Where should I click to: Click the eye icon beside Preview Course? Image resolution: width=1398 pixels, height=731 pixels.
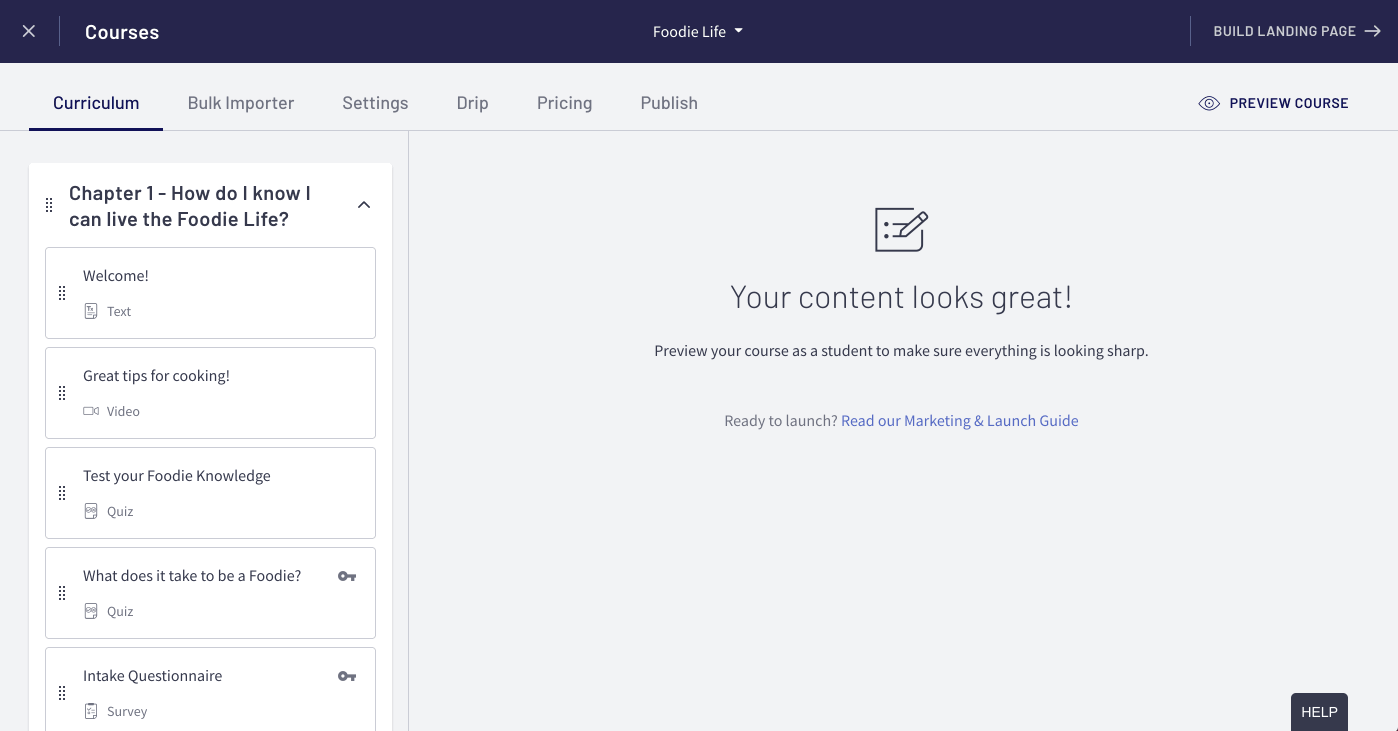point(1209,103)
